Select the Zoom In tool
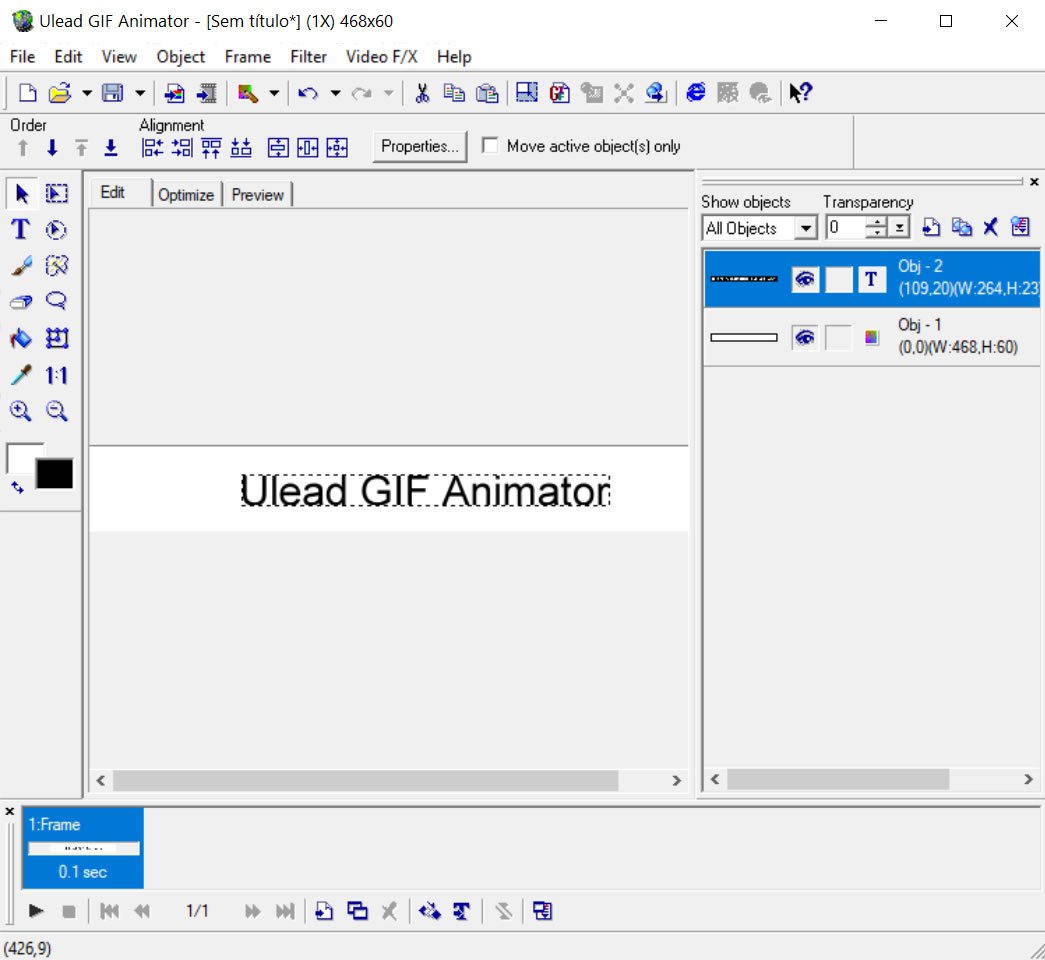Image resolution: width=1045 pixels, height=960 pixels. [x=21, y=411]
